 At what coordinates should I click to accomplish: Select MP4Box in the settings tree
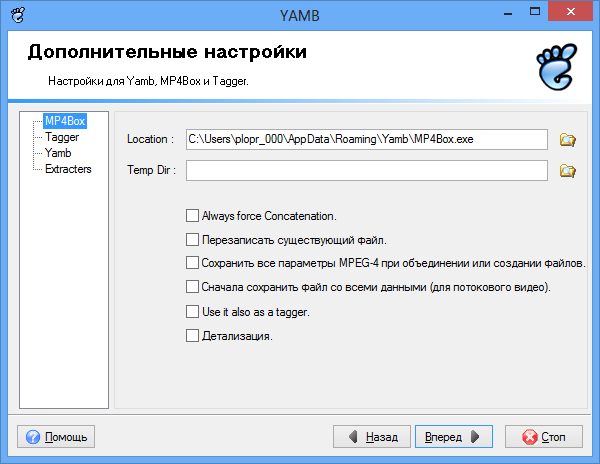[65, 121]
